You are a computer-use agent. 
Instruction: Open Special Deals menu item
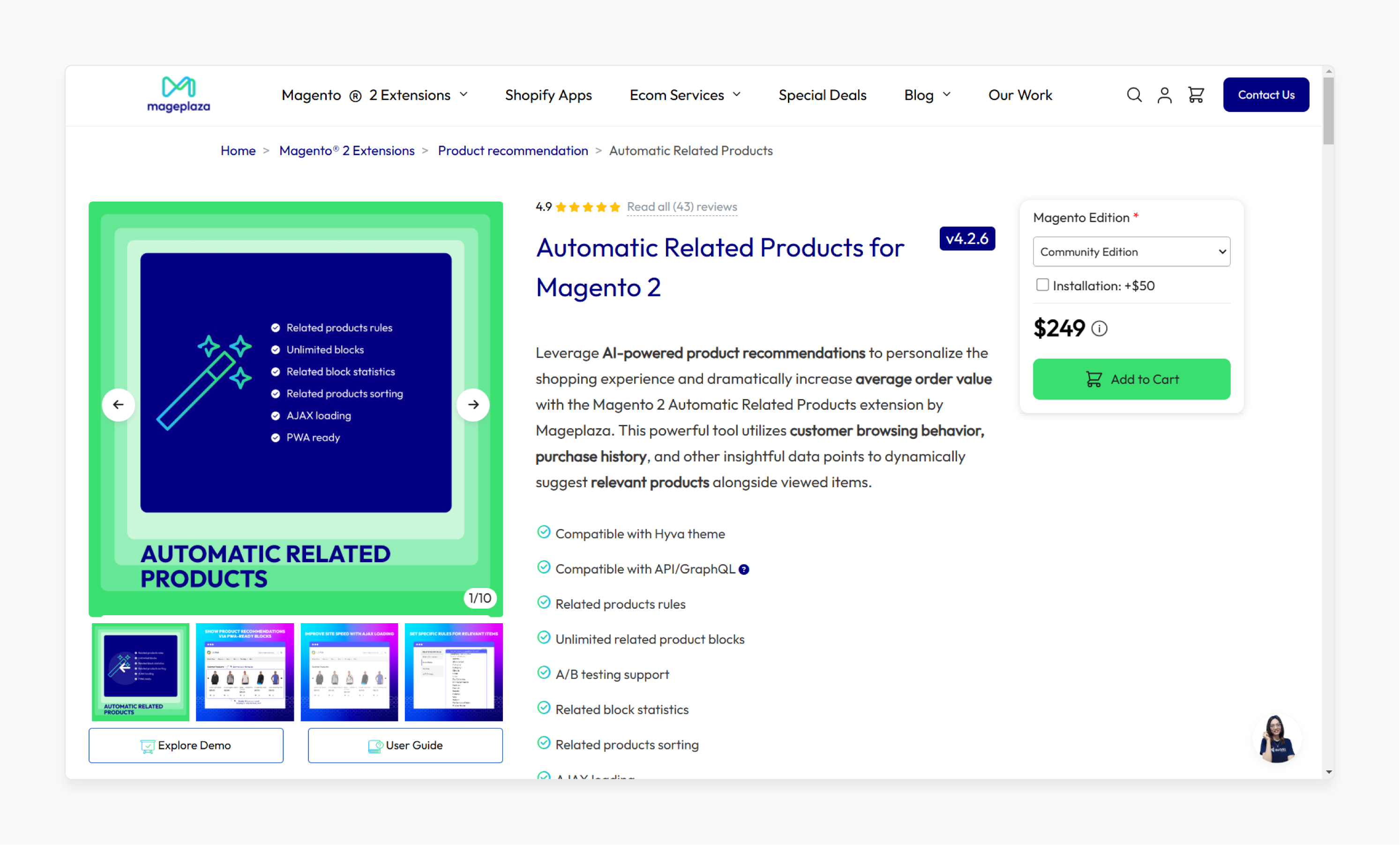click(822, 95)
